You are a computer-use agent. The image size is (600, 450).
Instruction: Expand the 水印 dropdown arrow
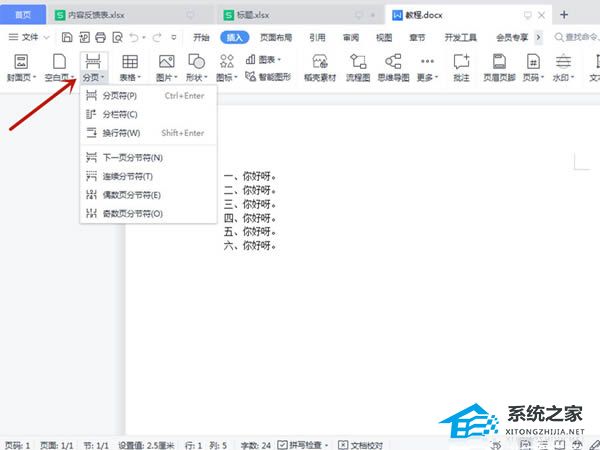point(573,77)
